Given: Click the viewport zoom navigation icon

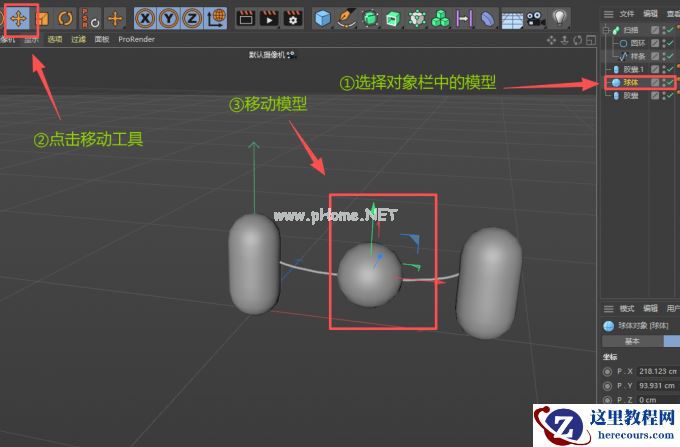Looking at the screenshot, I should tap(564, 40).
